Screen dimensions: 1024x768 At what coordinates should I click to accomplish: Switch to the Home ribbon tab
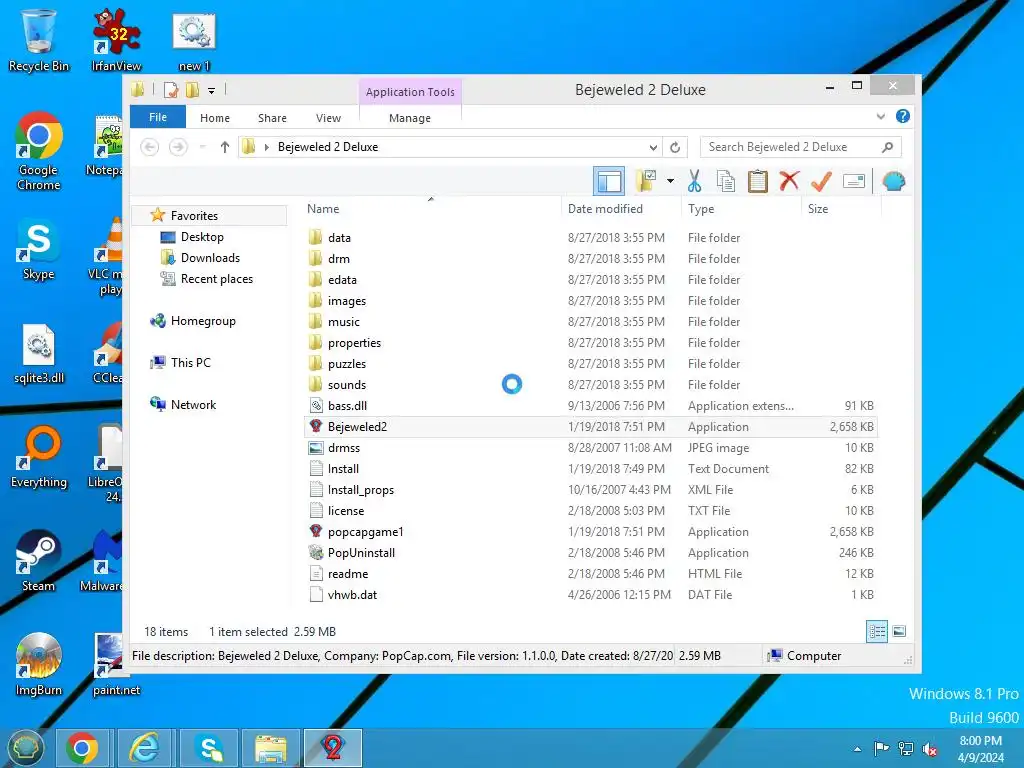[x=215, y=118]
